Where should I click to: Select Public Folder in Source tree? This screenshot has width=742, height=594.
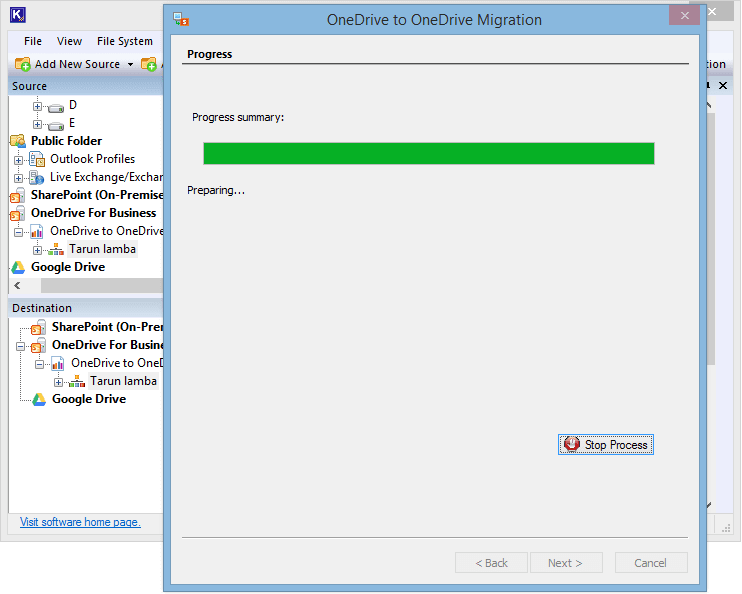(x=66, y=141)
